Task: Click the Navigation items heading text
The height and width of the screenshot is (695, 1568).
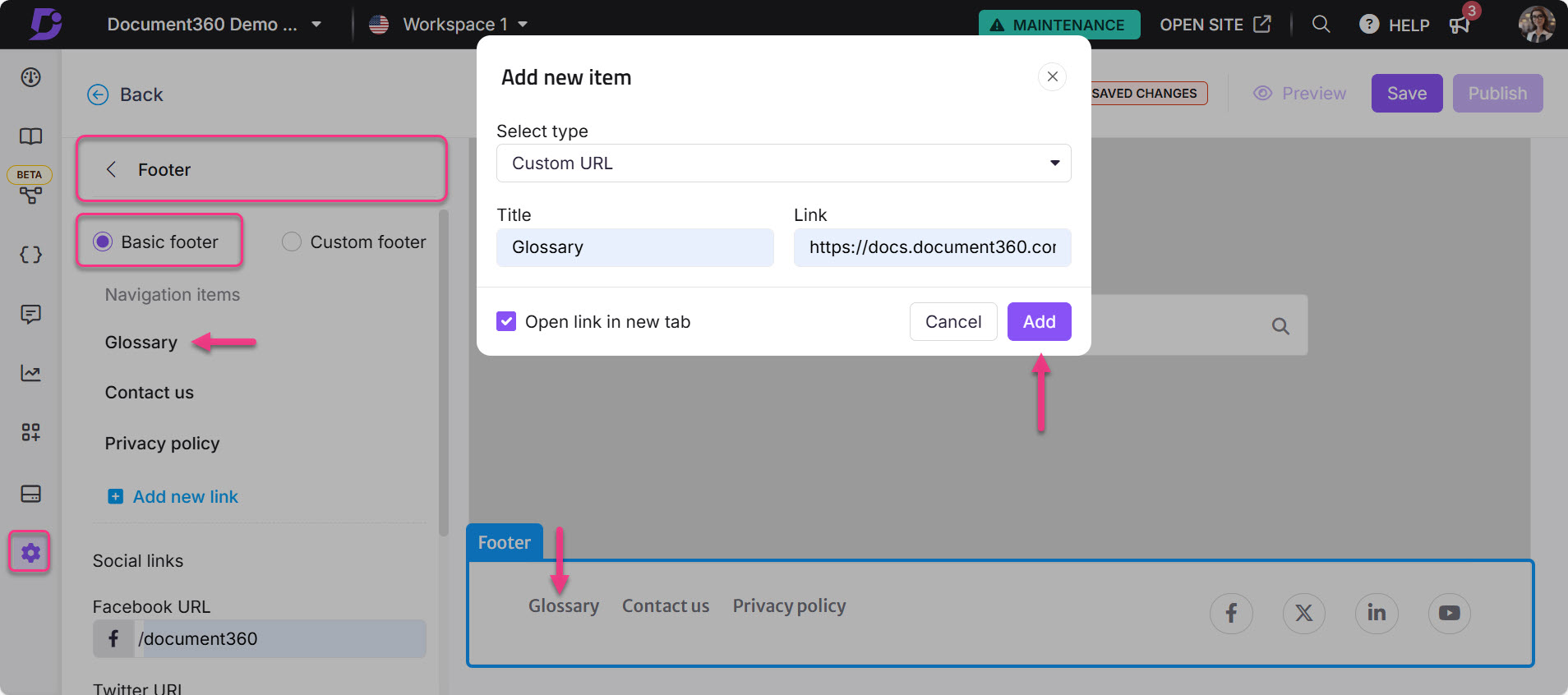Action: click(173, 294)
